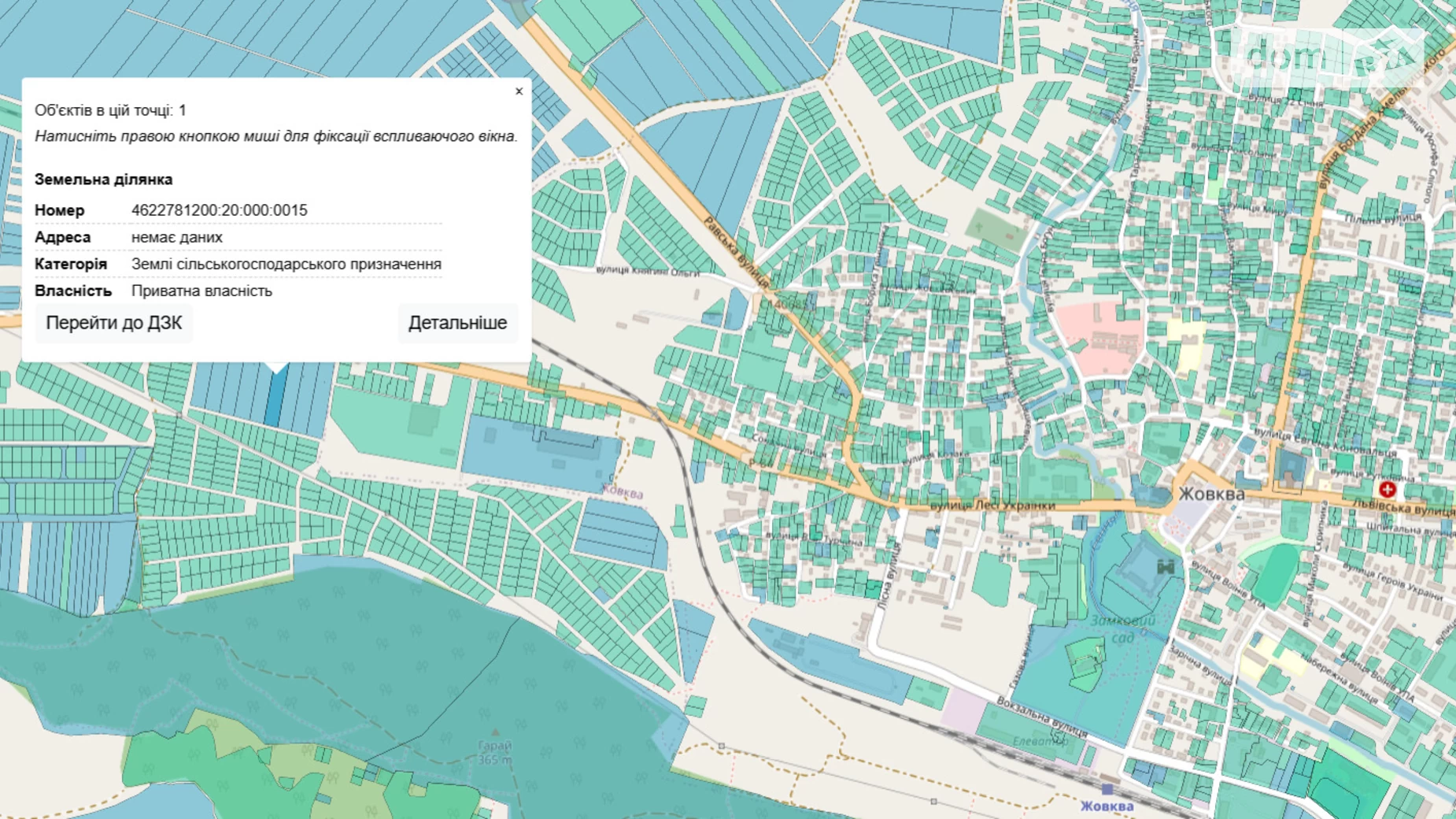Click the 'Земельна ділянка' heading
Viewport: 1456px width, 819px height.
pyautogui.click(x=103, y=180)
